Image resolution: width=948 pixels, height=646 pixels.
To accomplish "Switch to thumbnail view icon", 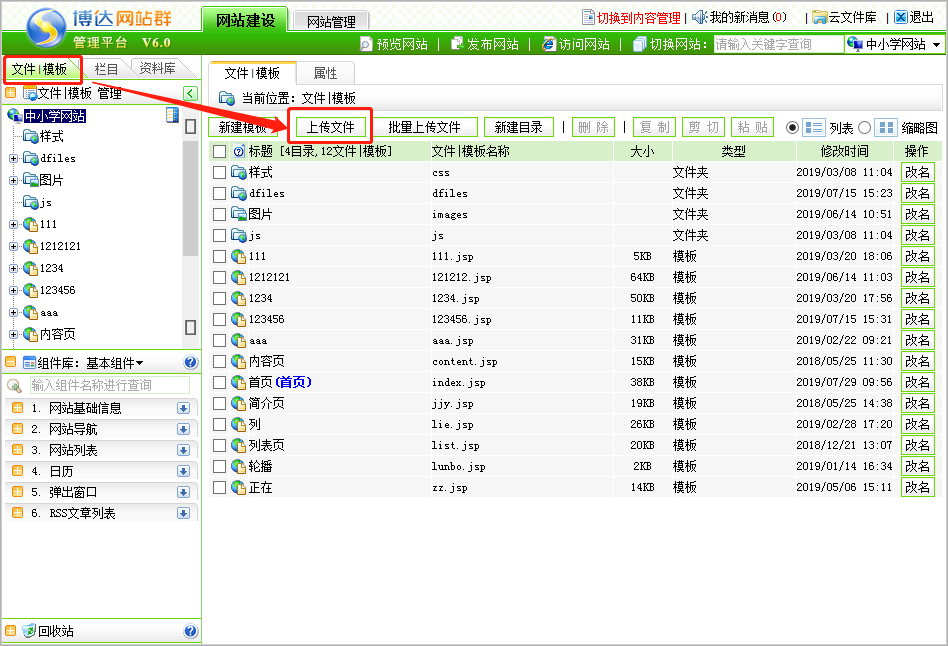I will click(885, 127).
